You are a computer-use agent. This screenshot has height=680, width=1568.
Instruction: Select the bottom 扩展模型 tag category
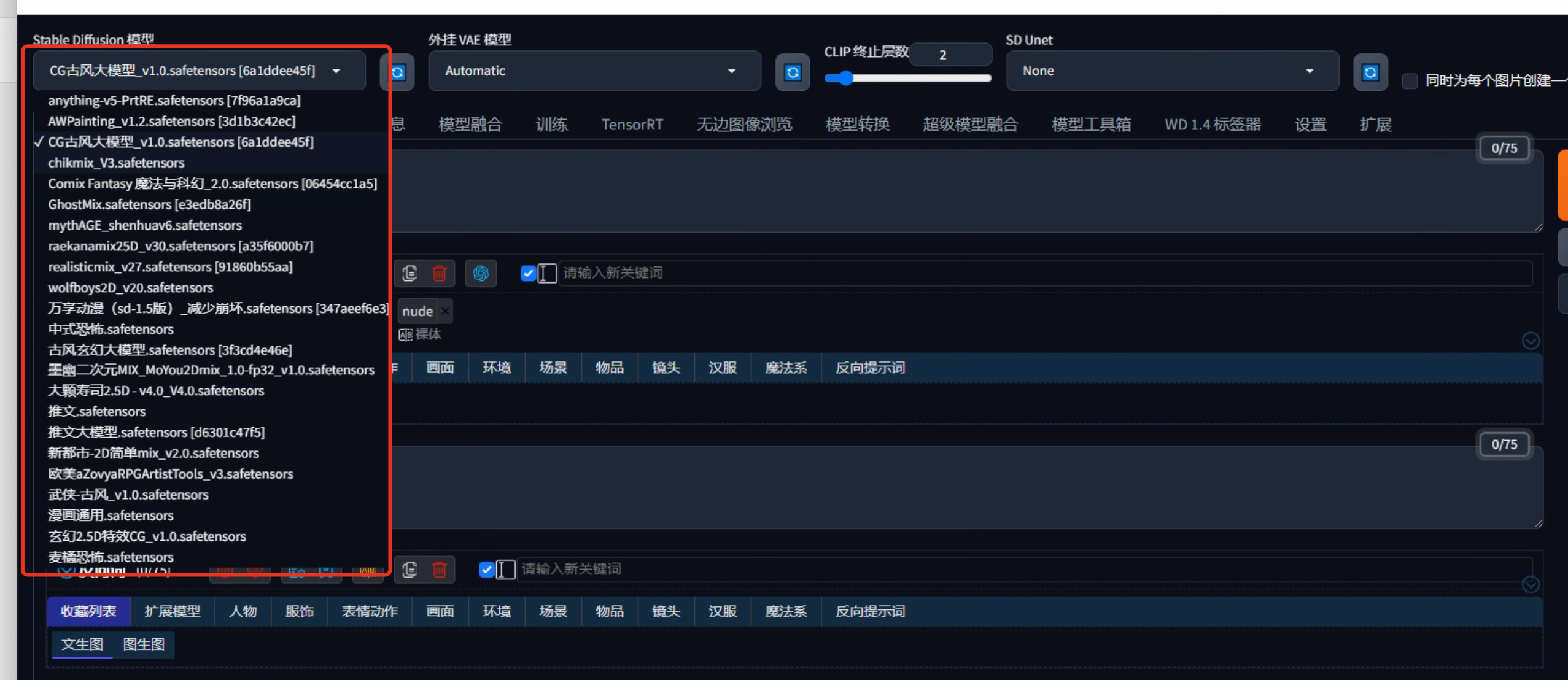(x=172, y=611)
